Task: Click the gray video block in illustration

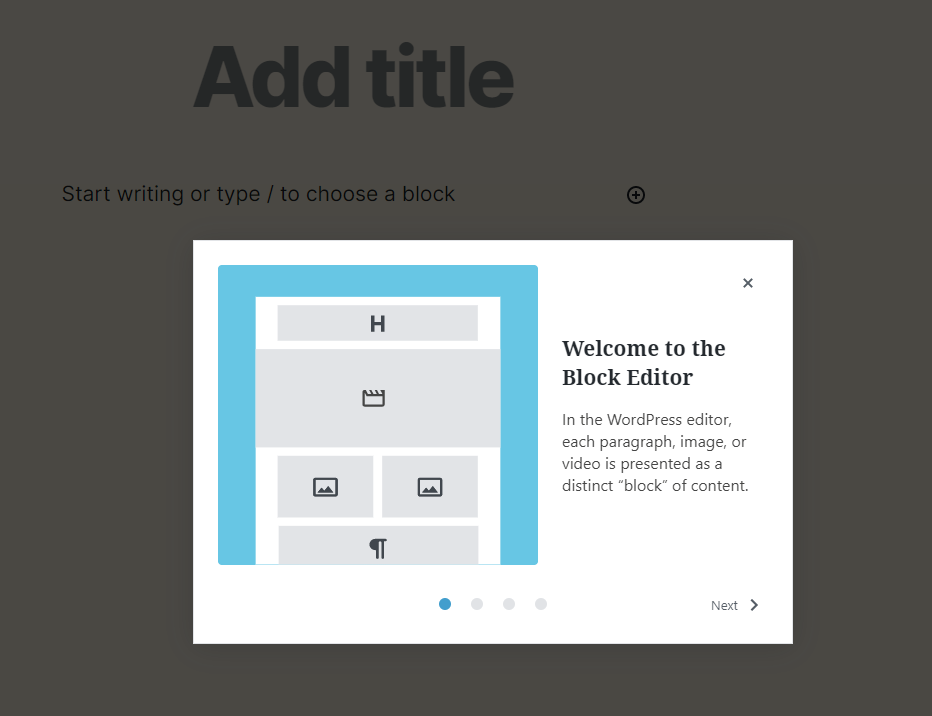Action: tap(378, 398)
